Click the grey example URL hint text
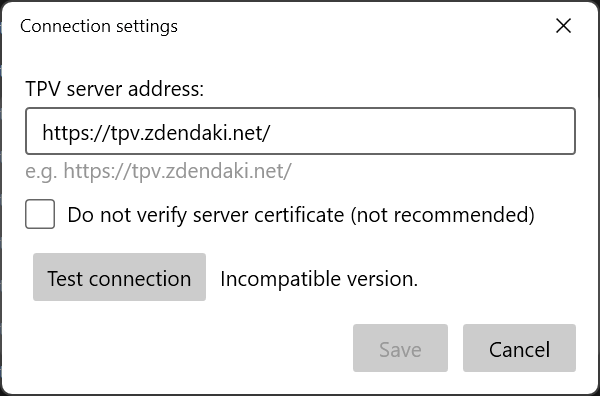This screenshot has width=600, height=396. [158, 171]
